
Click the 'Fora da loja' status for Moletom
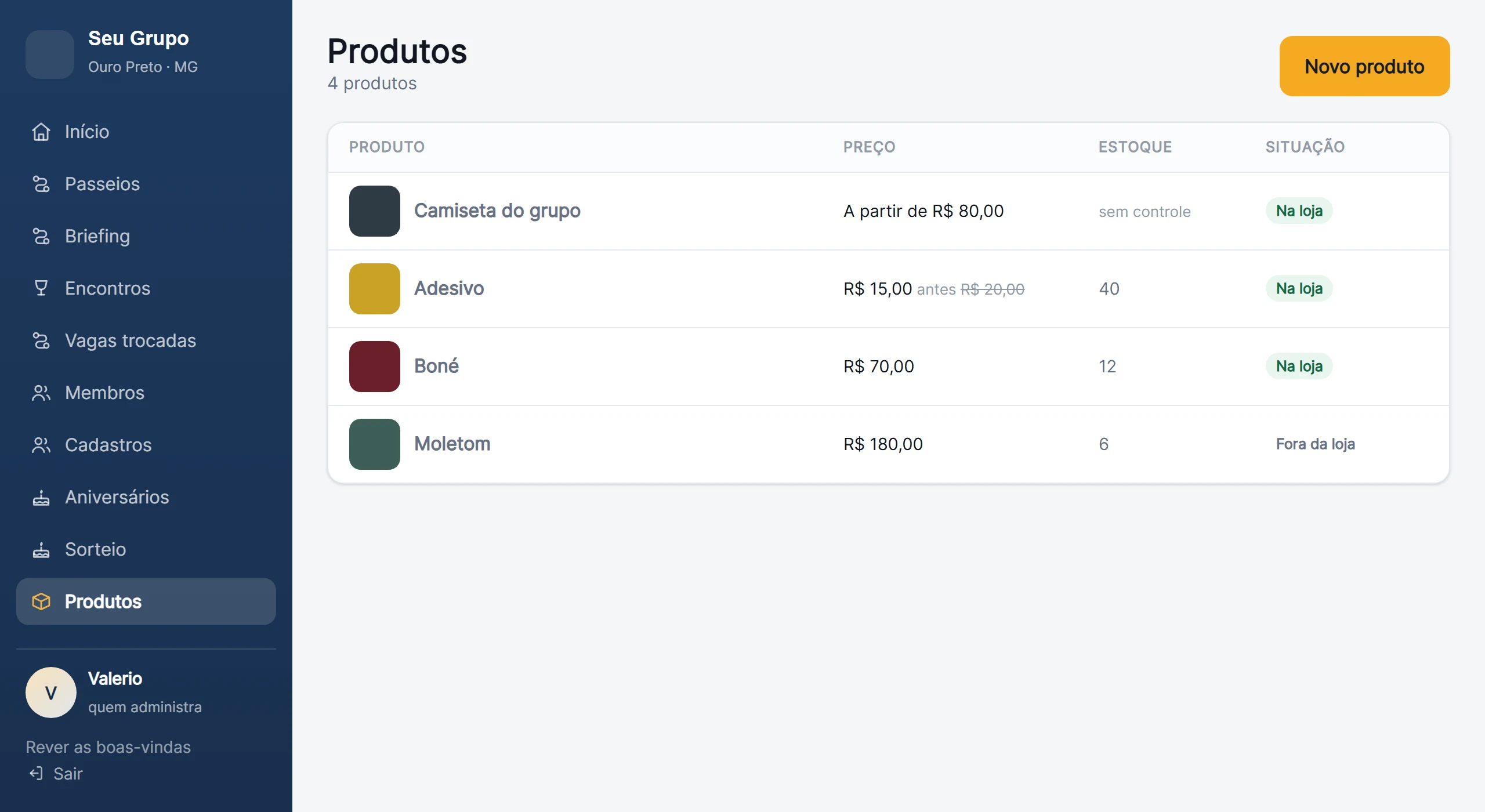click(x=1315, y=444)
